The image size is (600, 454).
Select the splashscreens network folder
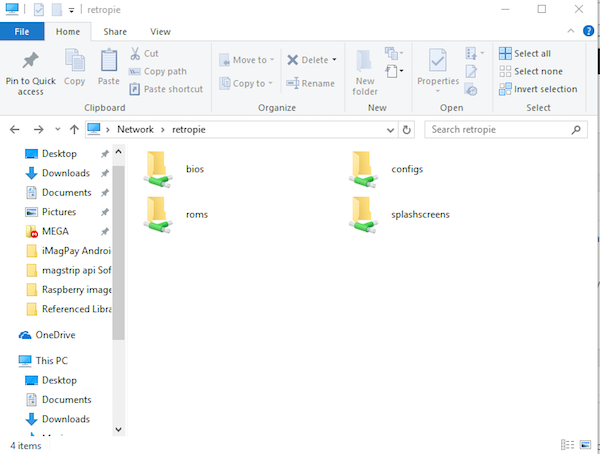(399, 214)
